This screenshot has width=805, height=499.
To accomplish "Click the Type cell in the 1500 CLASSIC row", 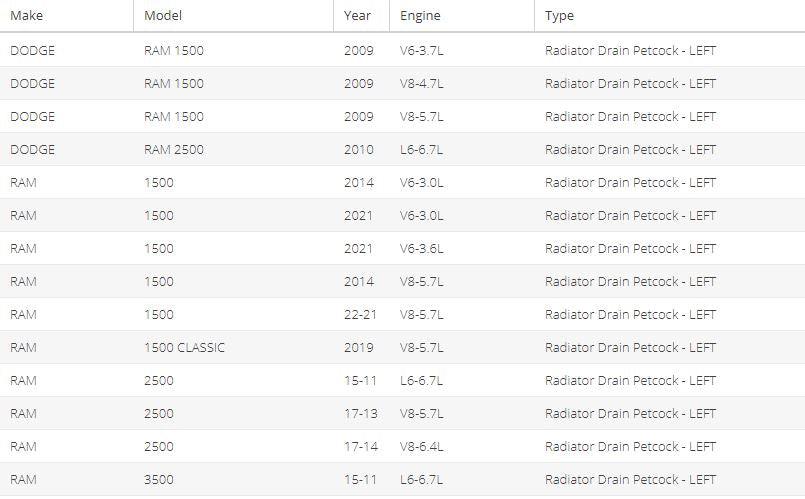I will tap(630, 347).
